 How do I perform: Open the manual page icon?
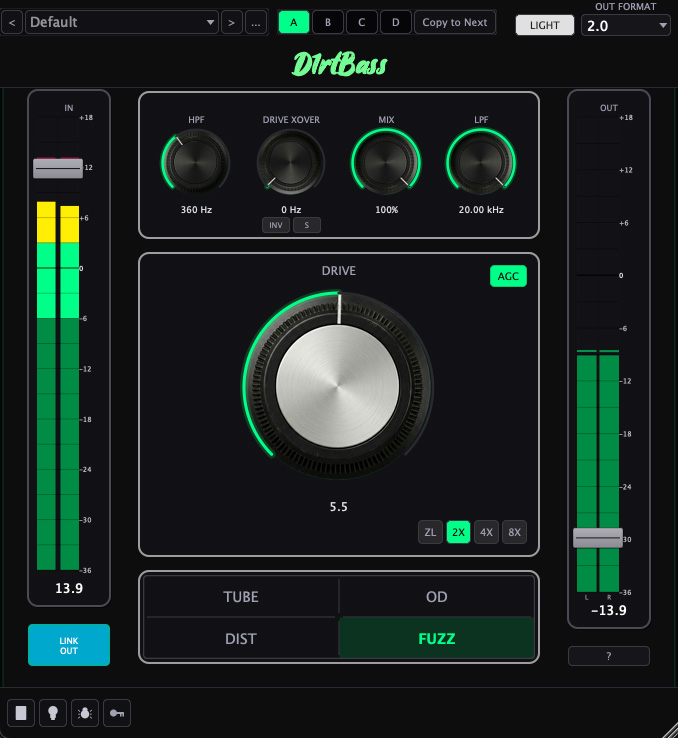21,713
